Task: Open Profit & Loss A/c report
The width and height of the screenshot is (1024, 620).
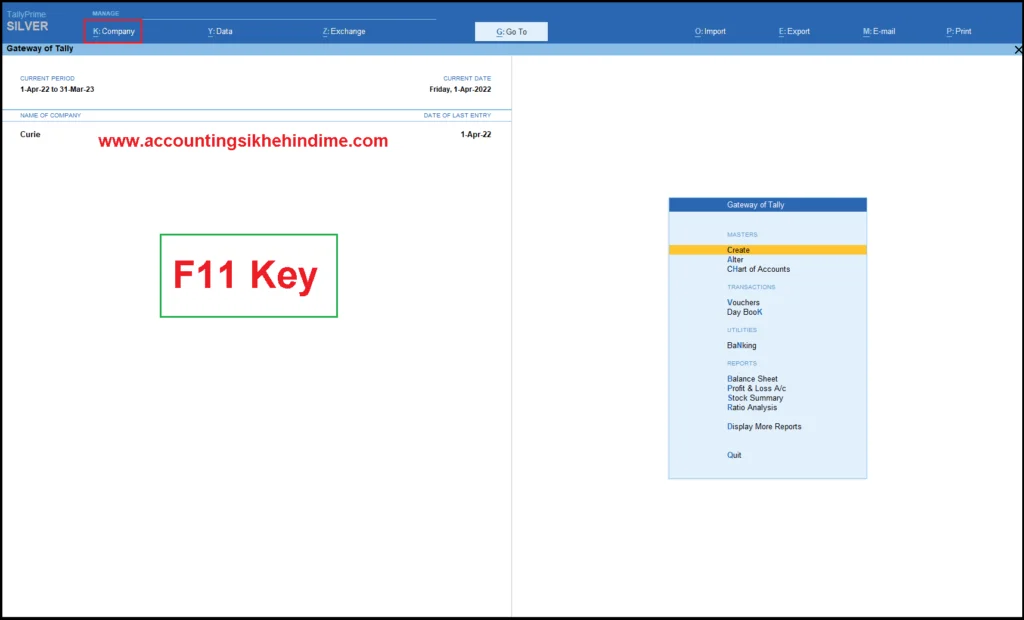Action: 756,388
